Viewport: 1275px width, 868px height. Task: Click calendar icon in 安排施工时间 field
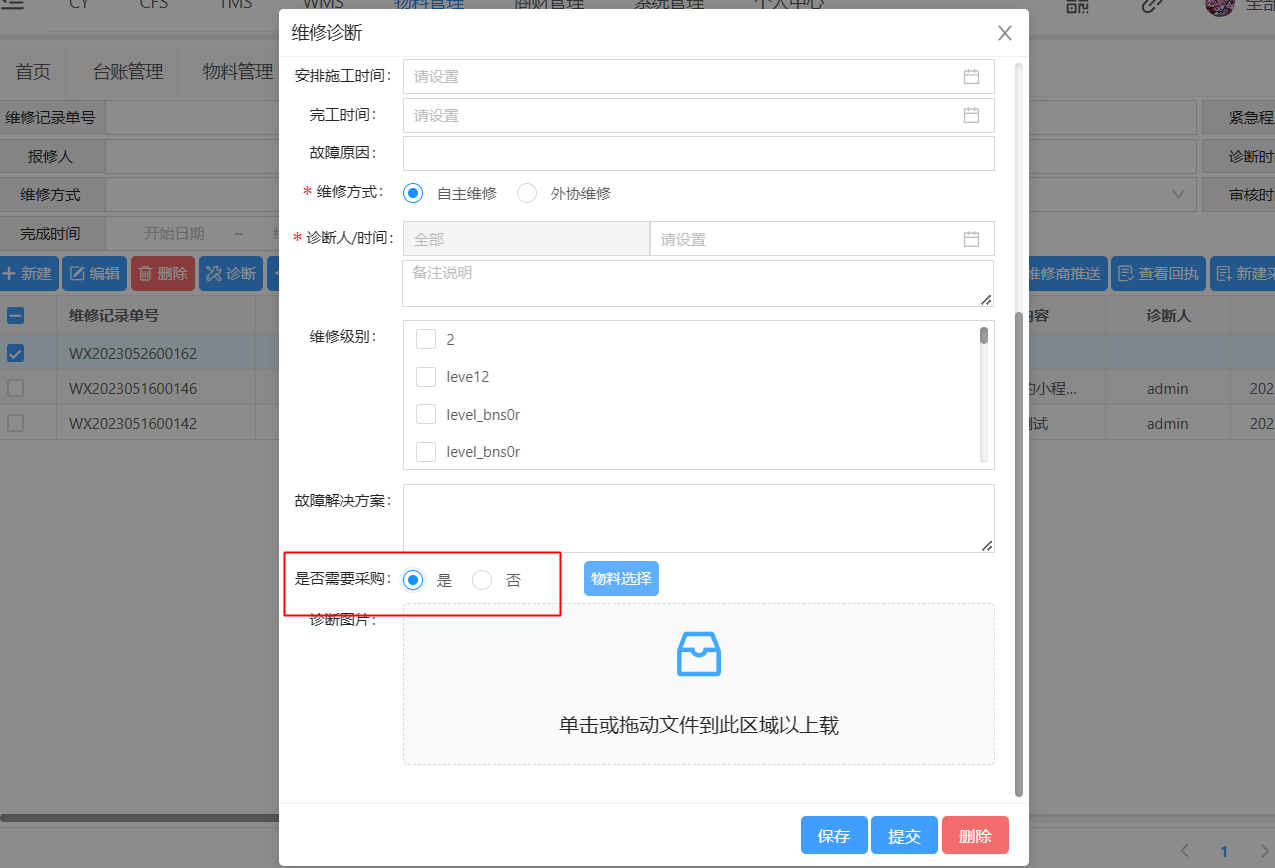(971, 76)
